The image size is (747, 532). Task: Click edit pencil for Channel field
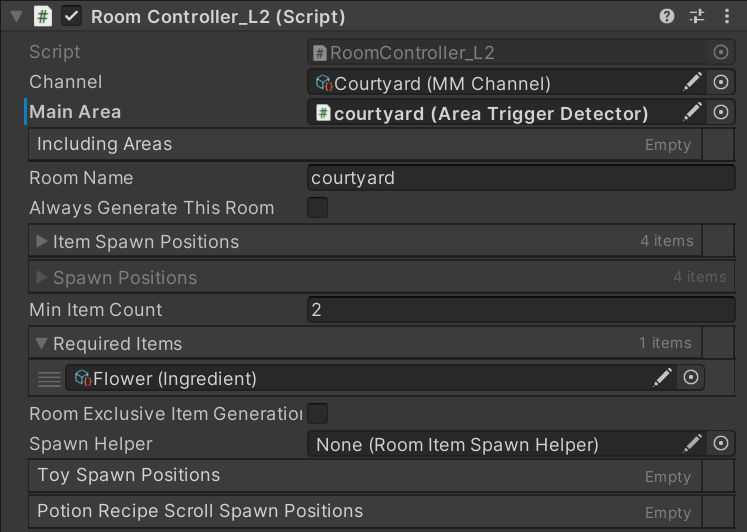(692, 83)
